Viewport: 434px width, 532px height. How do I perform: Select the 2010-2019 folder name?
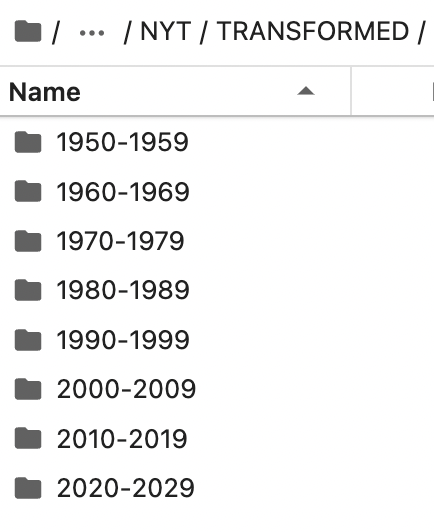point(122,439)
